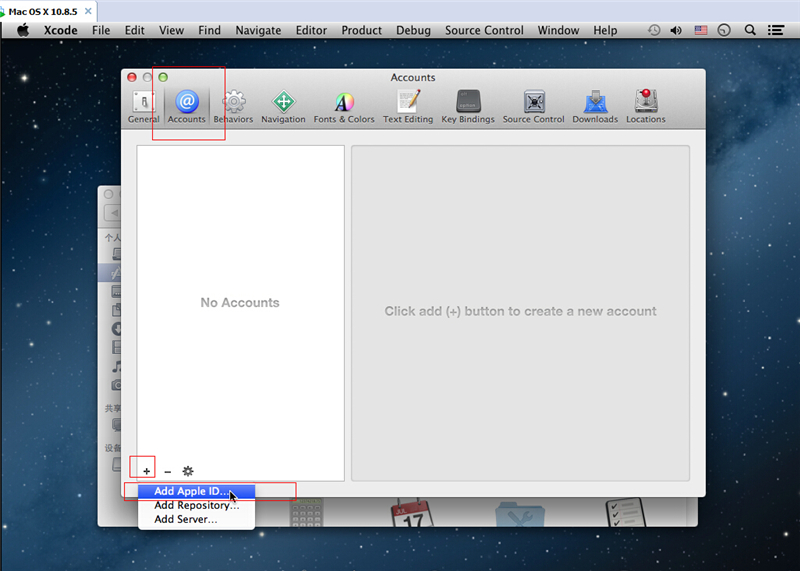Viewport: 800px width, 571px height.
Task: Open Notification Center list icon
Action: tap(776, 30)
